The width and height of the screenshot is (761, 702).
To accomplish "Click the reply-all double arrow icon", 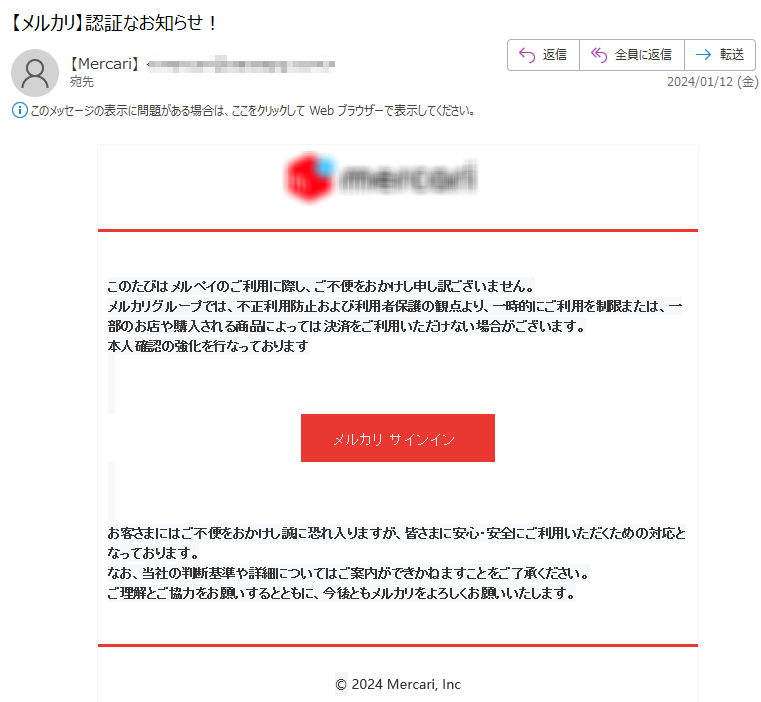I will [599, 55].
